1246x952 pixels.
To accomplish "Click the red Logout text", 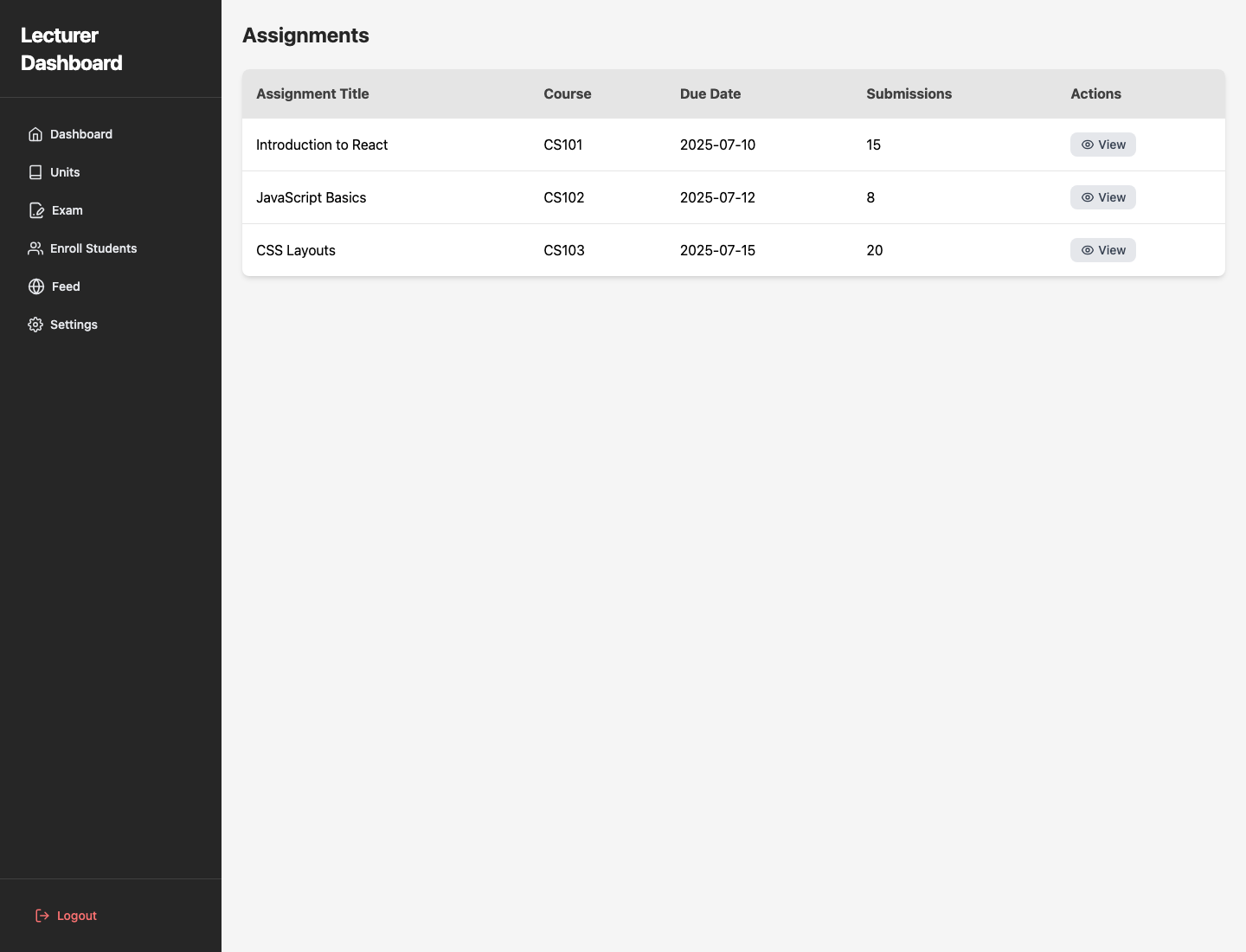I will click(77, 916).
